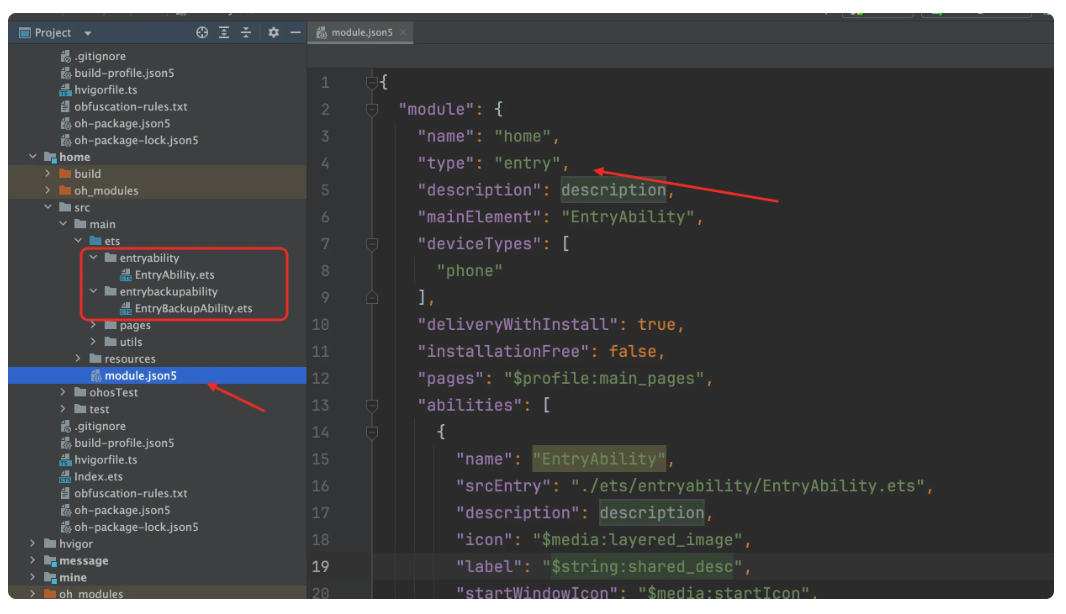
Task: Open Project panel settings gear
Action: (274, 33)
